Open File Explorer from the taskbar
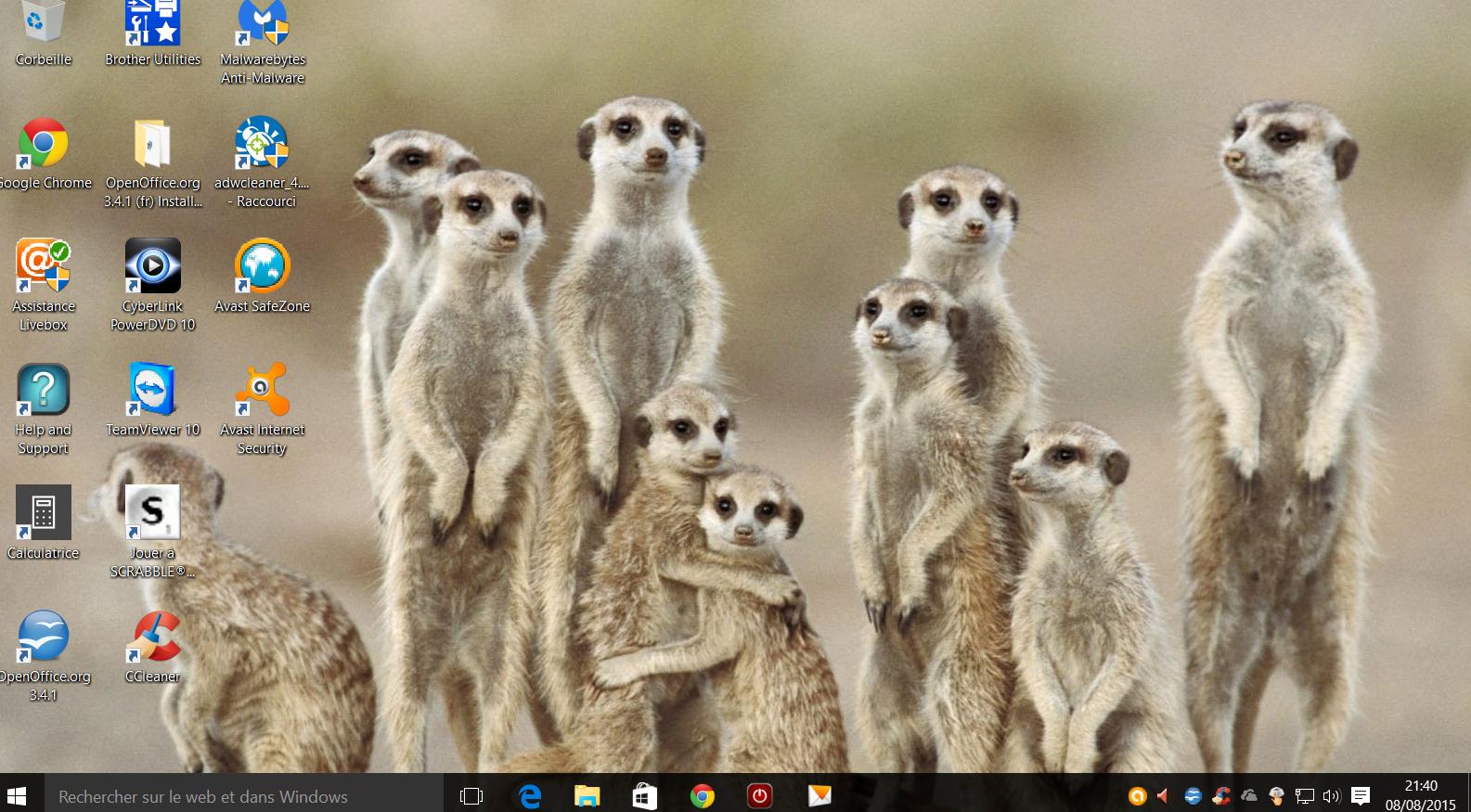Screen dimensions: 1471x812 587,796
